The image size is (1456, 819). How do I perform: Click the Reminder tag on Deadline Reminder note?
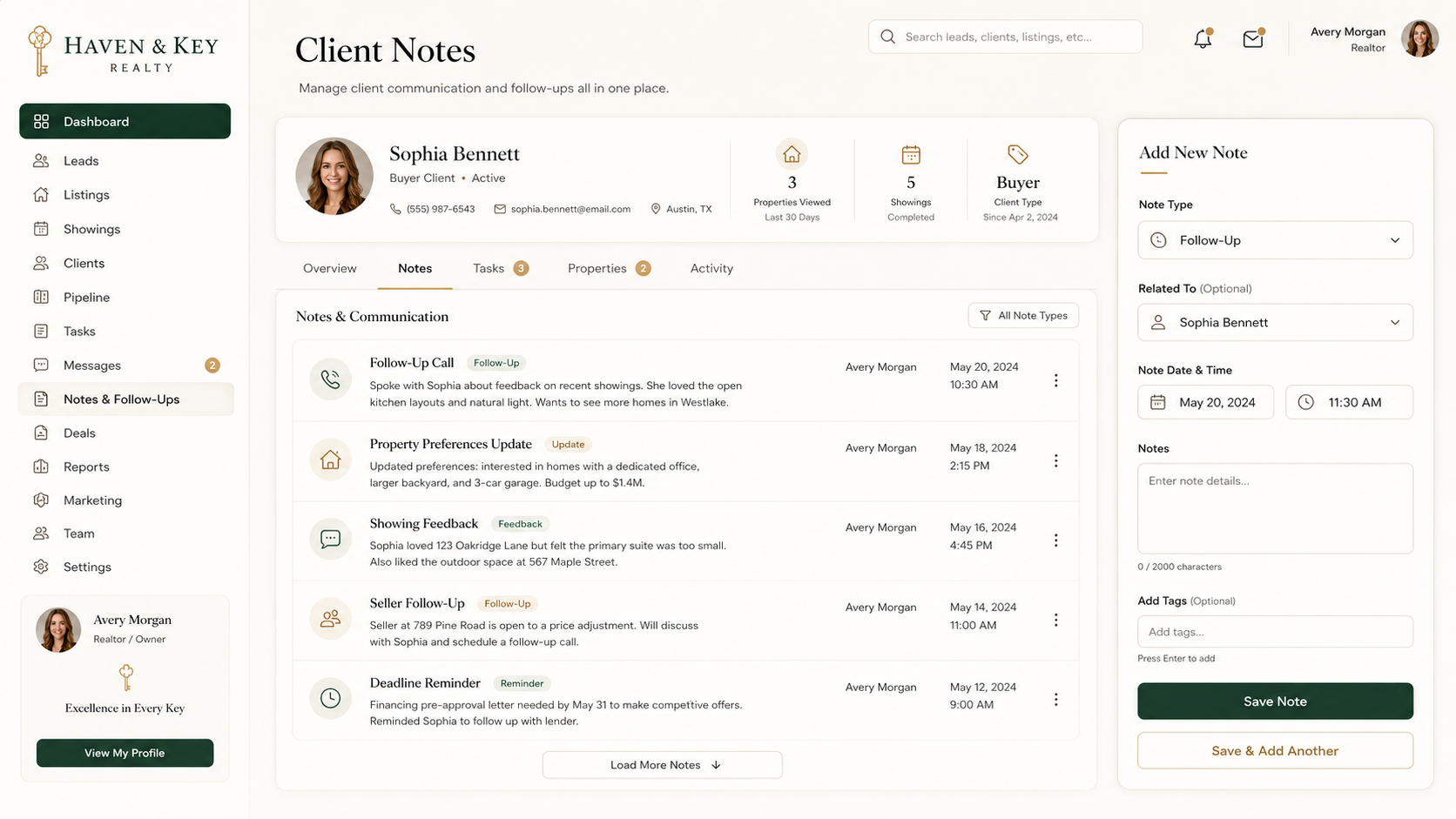[522, 683]
